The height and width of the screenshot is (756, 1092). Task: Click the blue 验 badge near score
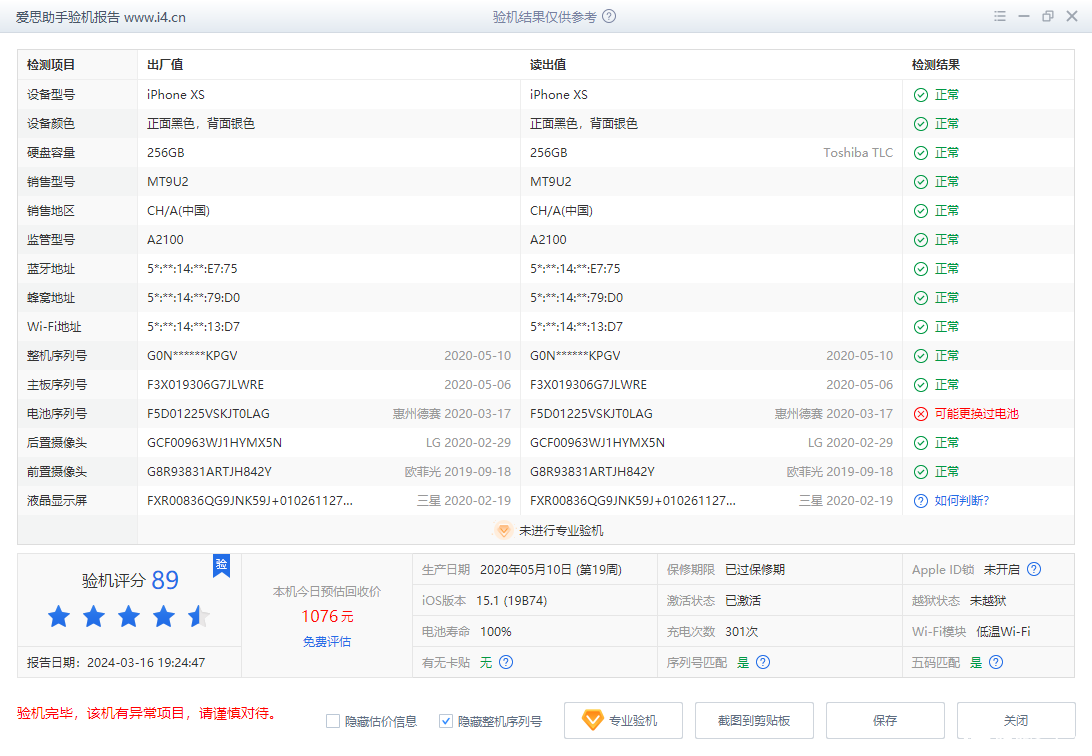click(x=221, y=565)
